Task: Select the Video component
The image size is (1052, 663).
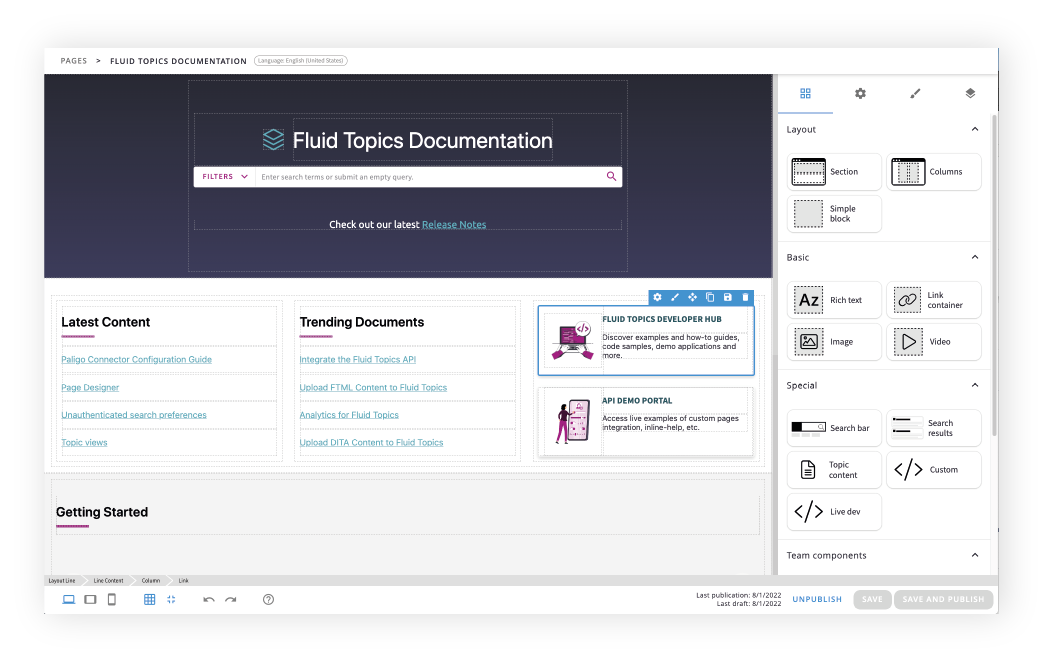Action: point(934,342)
